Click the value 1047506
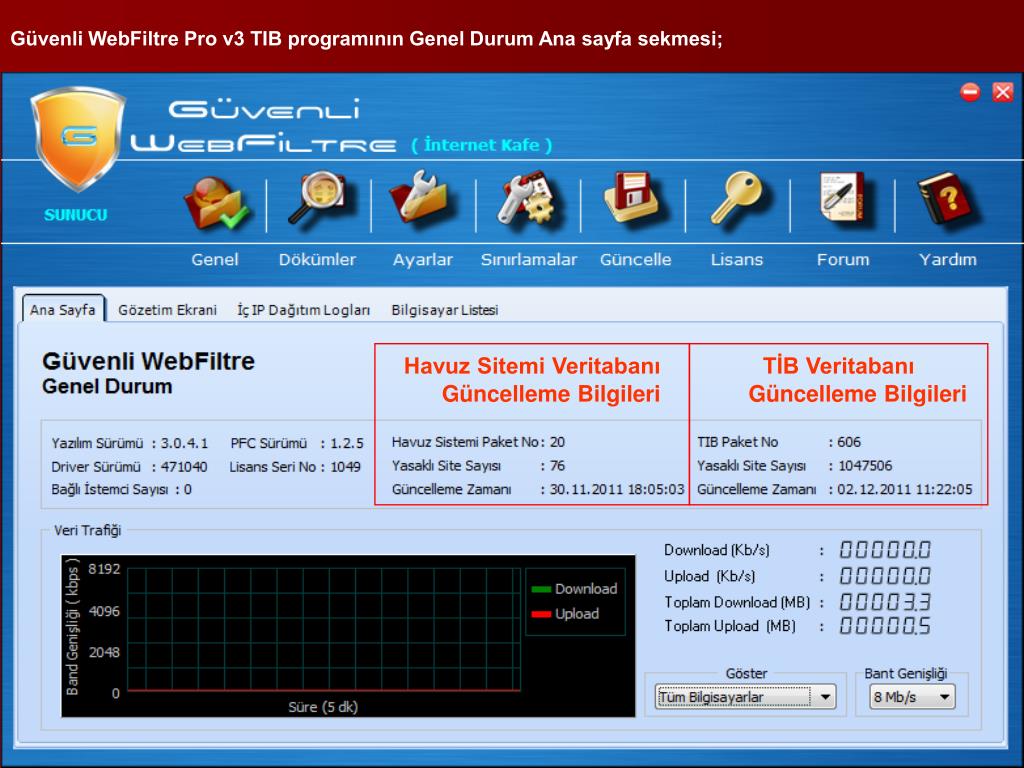 click(x=865, y=466)
